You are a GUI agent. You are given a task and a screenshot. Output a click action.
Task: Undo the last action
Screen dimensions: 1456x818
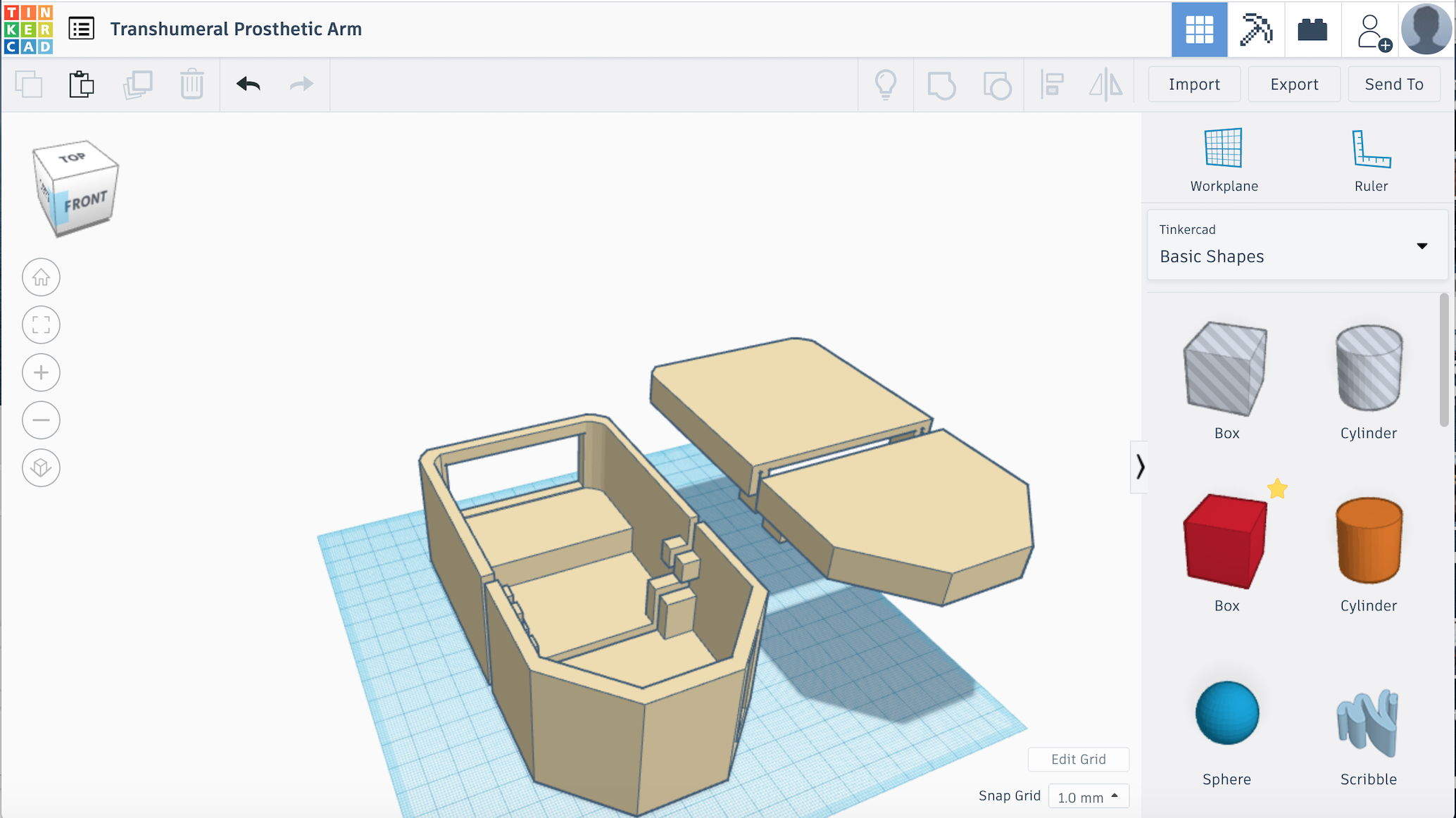(x=249, y=84)
